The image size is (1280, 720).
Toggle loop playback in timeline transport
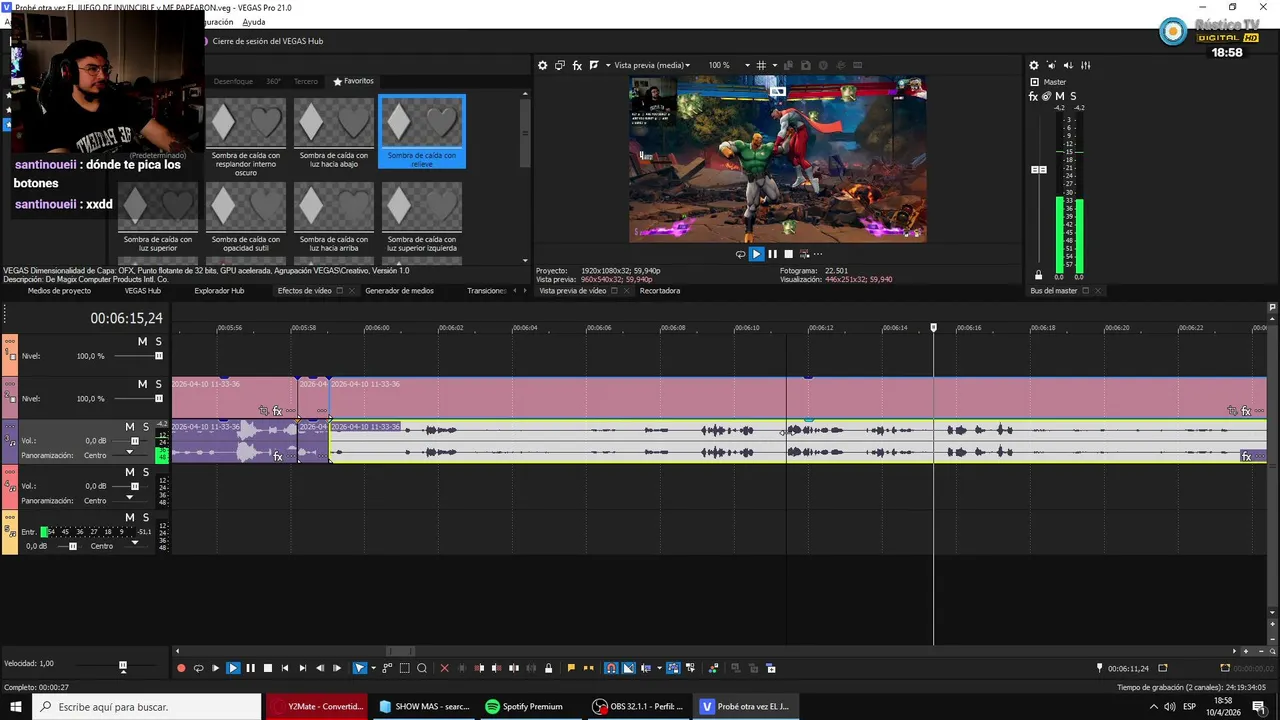coord(198,668)
